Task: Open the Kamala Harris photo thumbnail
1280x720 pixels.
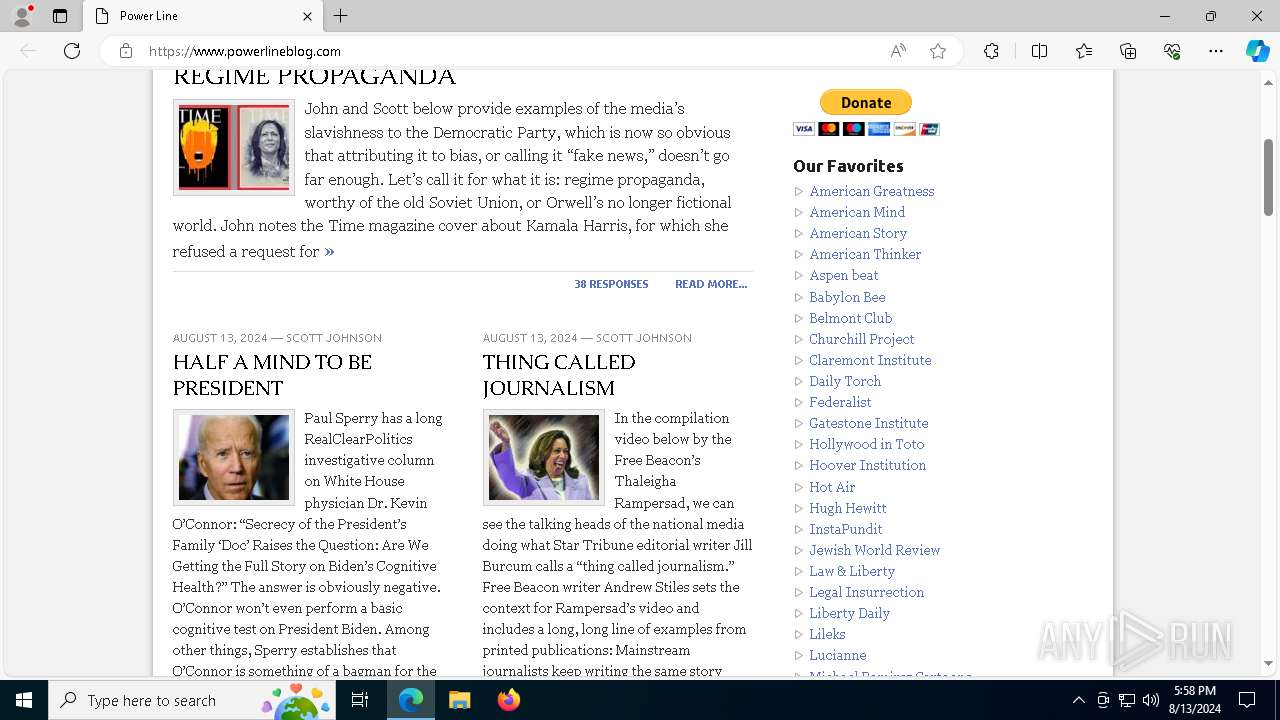Action: coord(544,457)
